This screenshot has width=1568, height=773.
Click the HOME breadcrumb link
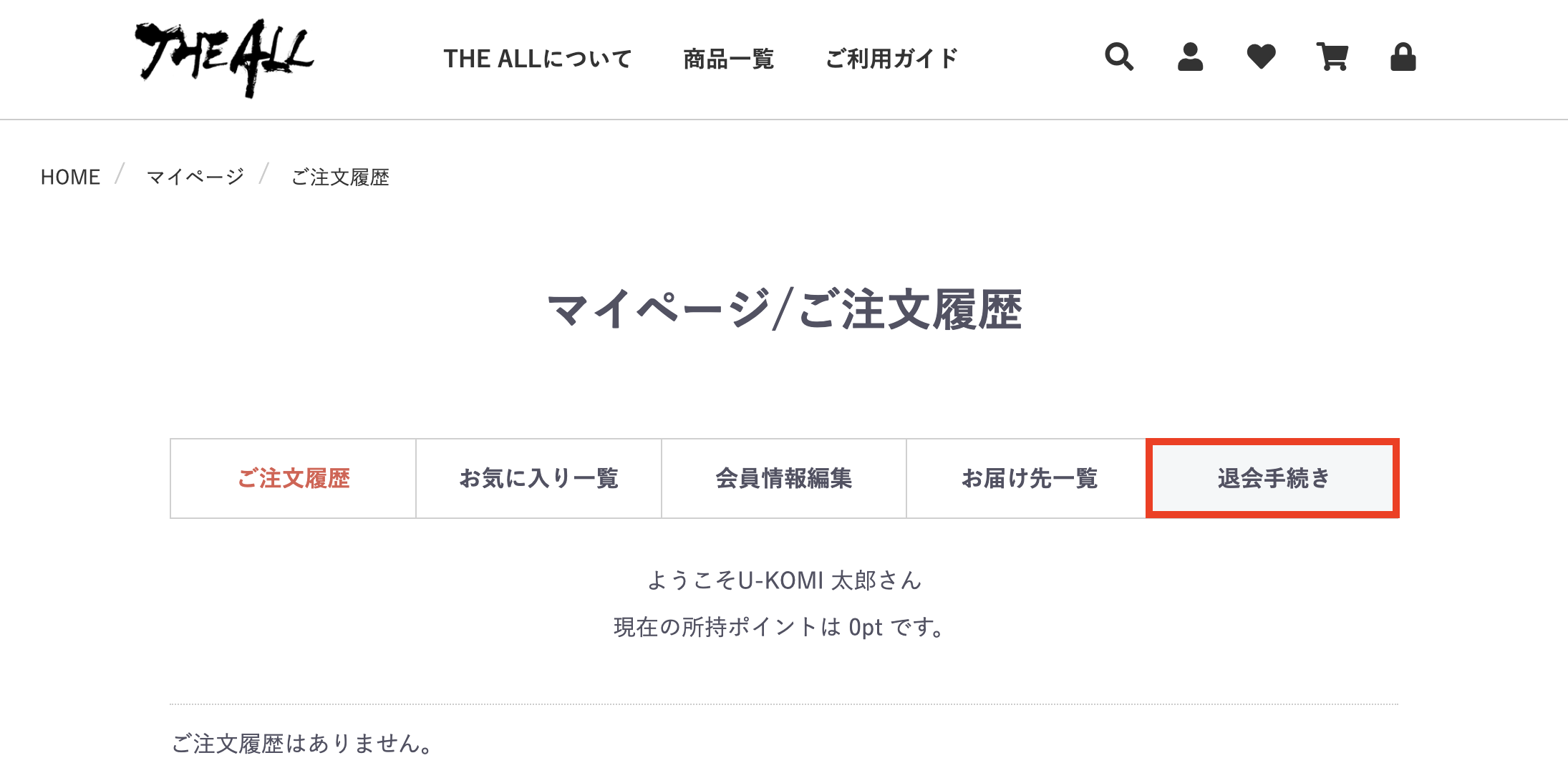(70, 177)
